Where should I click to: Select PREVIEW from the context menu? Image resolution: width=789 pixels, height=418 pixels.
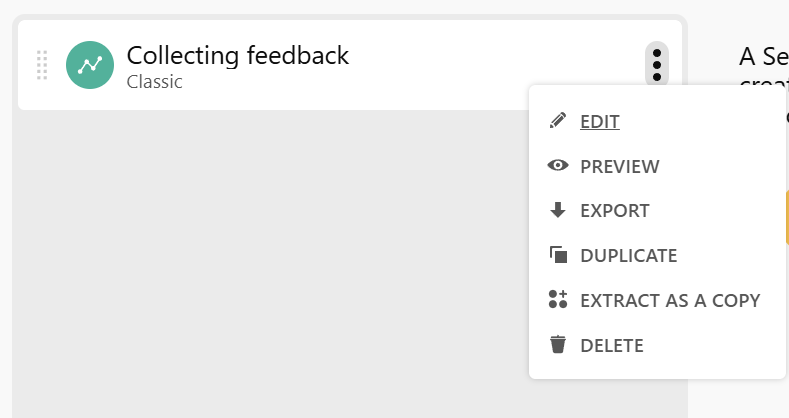pyautogui.click(x=620, y=167)
